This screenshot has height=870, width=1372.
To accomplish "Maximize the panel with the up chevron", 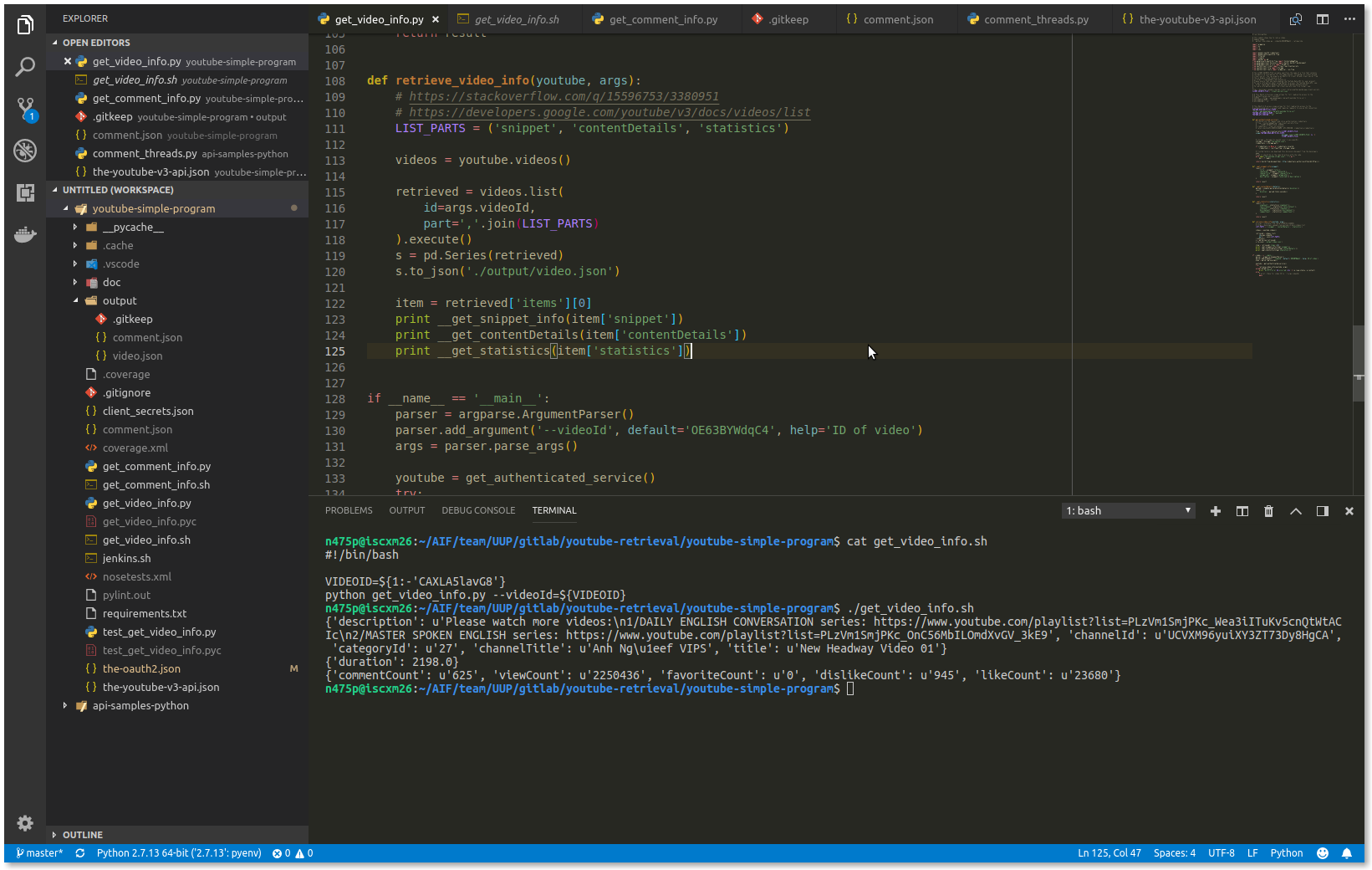I will 1296,511.
